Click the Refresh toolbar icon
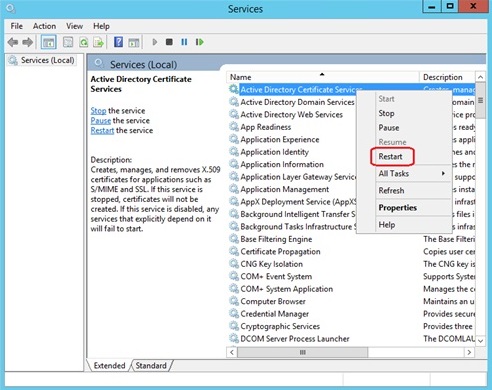The width and height of the screenshot is (492, 390). click(x=84, y=42)
